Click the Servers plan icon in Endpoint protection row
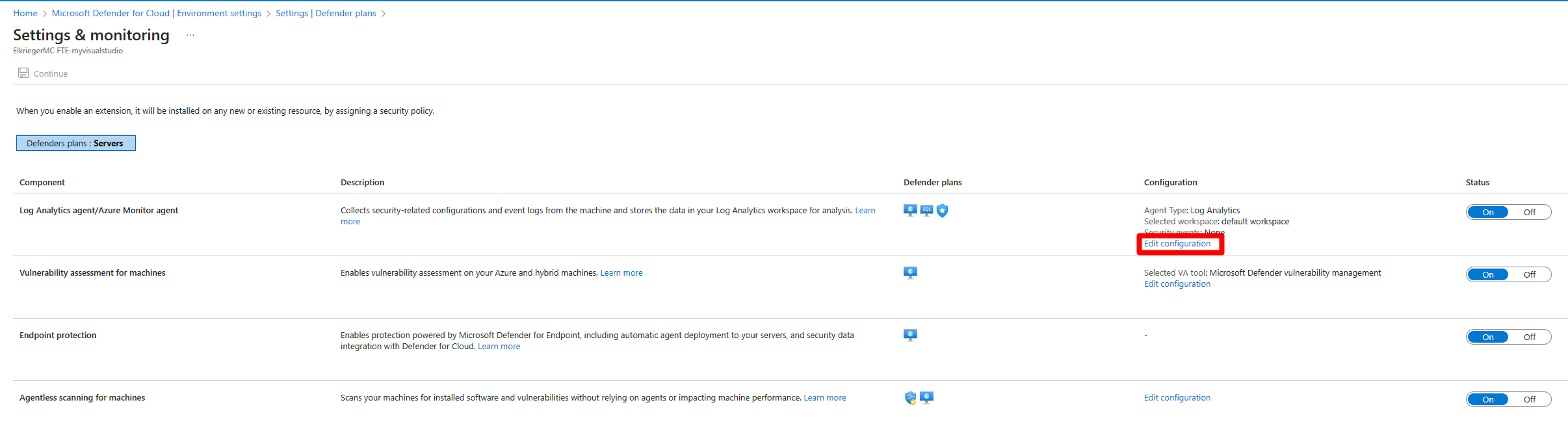Screen dimensions: 1568x435 pos(910,335)
